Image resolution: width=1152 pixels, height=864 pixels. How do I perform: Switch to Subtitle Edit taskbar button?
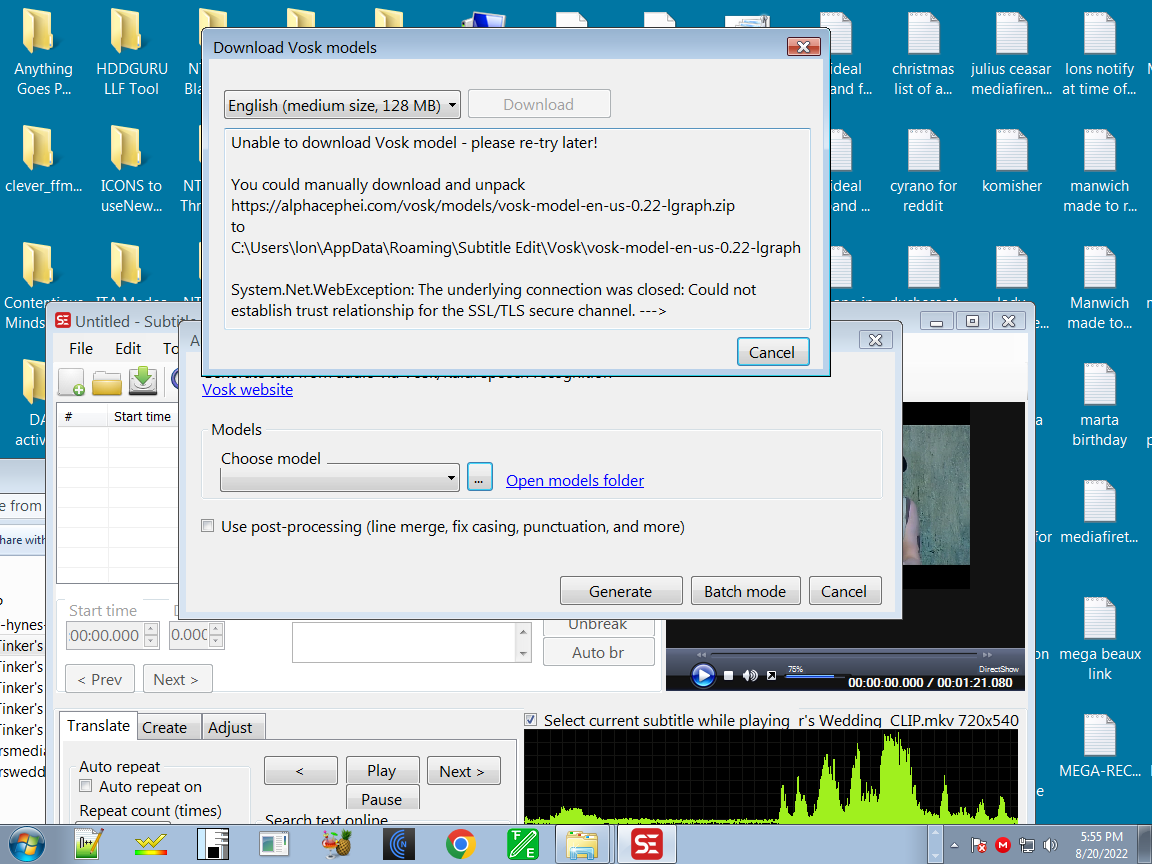click(x=647, y=845)
